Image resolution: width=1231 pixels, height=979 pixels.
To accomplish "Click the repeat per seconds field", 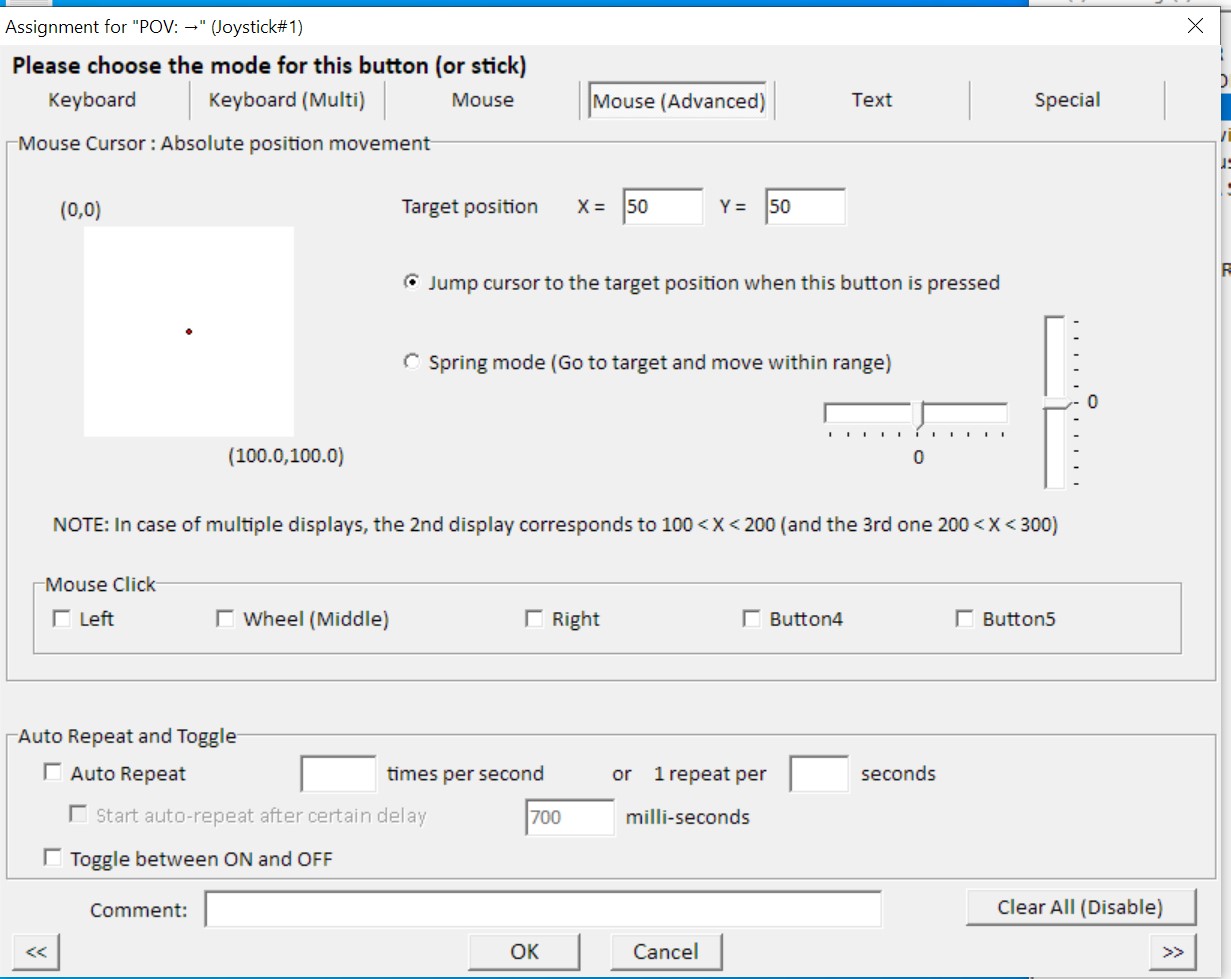I will pos(819,774).
